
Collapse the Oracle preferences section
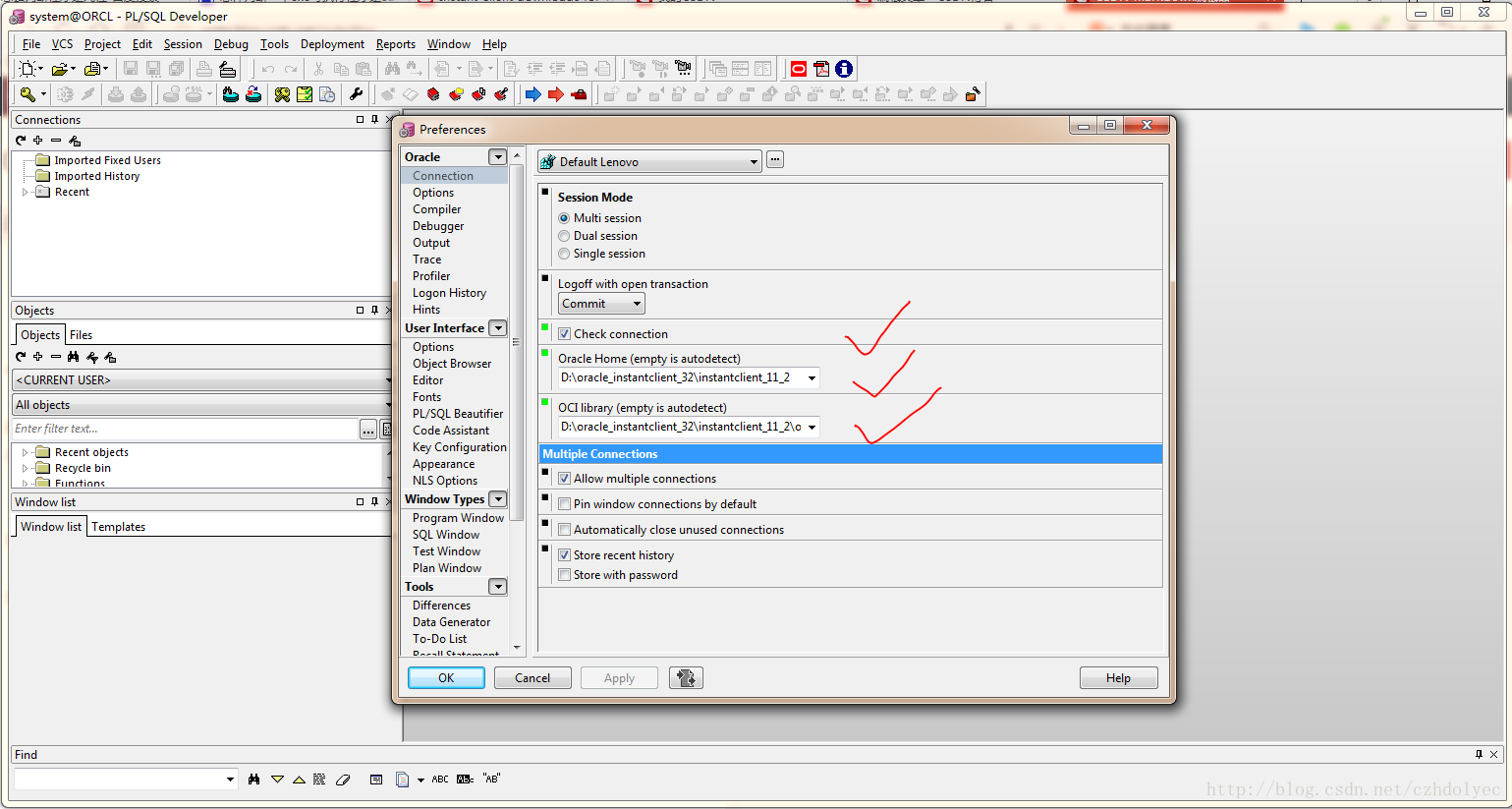click(498, 157)
